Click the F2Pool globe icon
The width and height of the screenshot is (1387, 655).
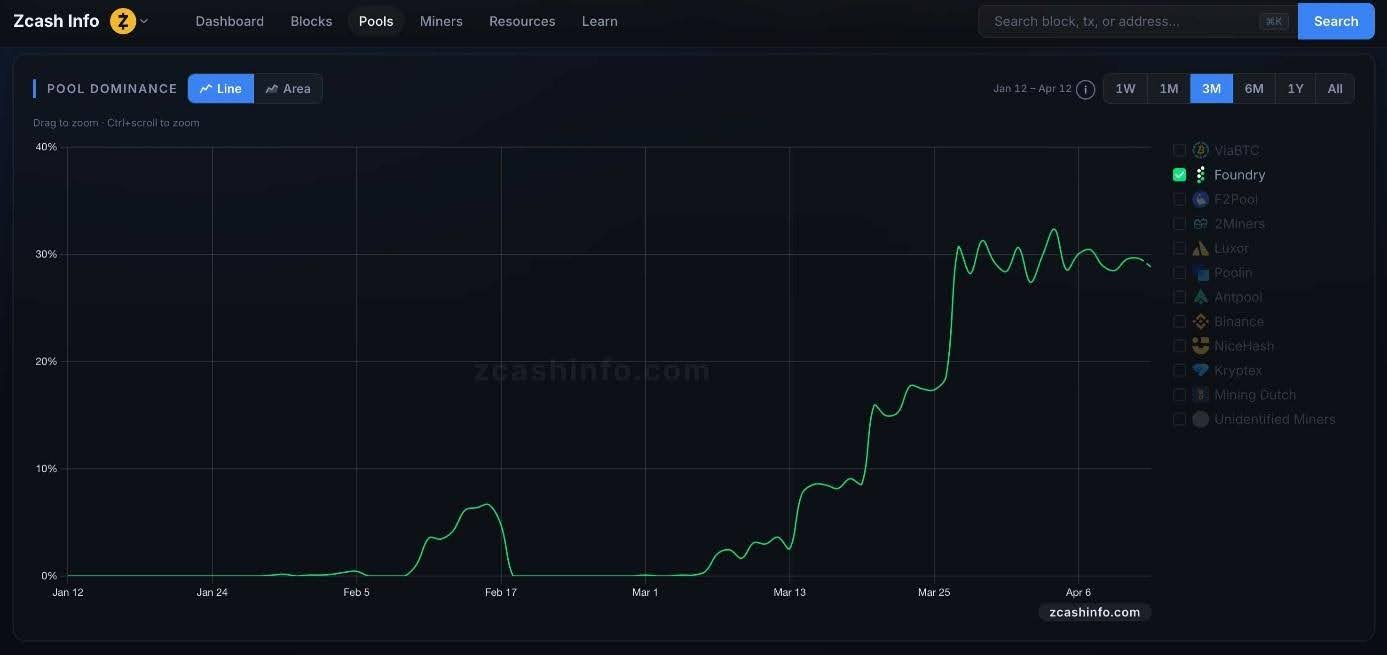point(1200,198)
